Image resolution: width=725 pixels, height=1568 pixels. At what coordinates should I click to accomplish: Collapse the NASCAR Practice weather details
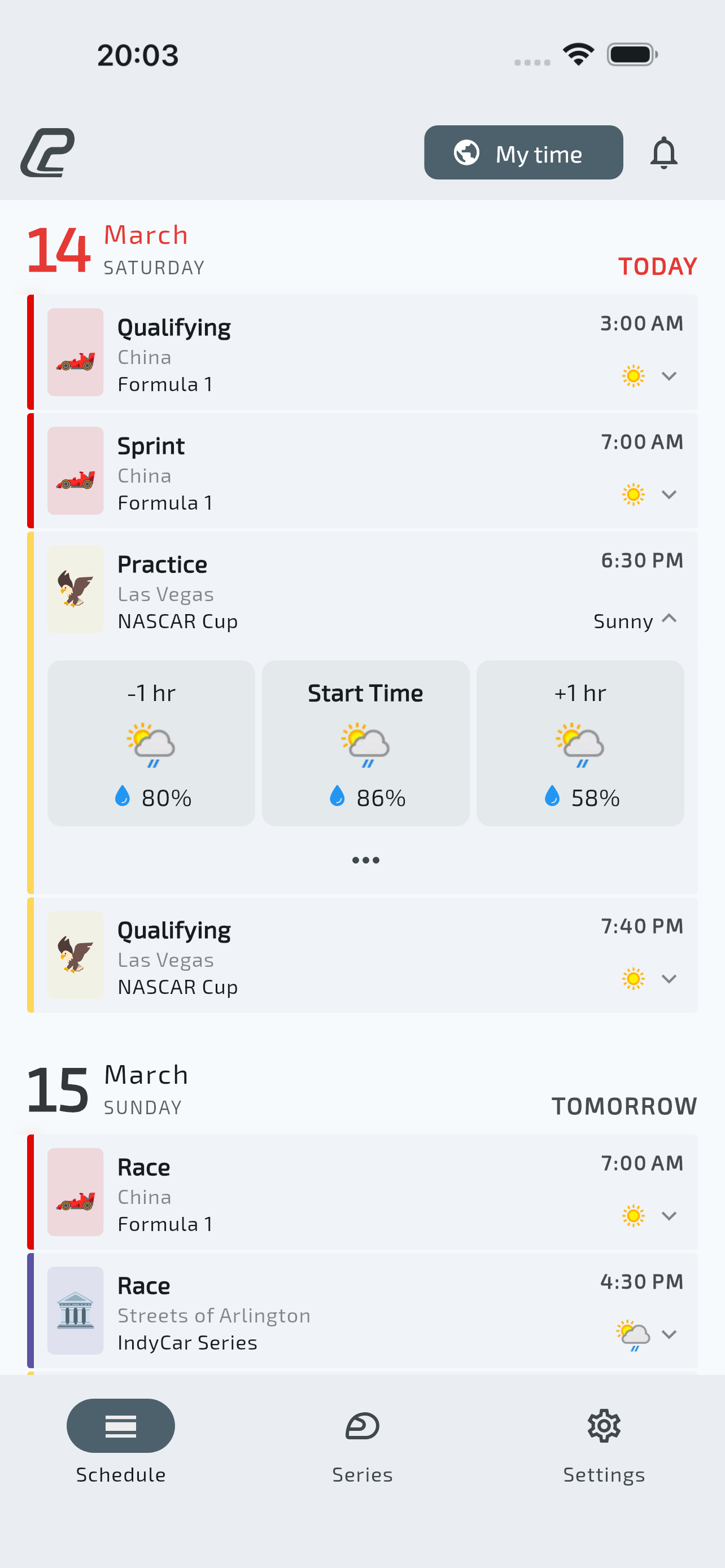point(669,619)
